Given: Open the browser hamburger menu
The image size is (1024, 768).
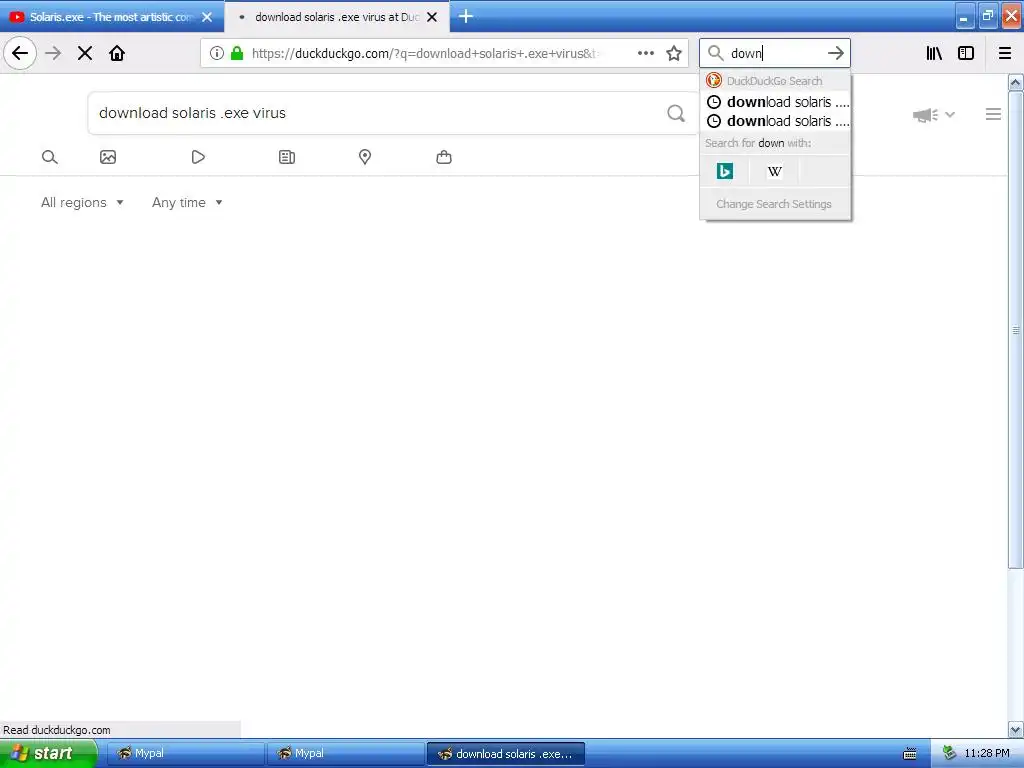Looking at the screenshot, I should coord(1005,53).
